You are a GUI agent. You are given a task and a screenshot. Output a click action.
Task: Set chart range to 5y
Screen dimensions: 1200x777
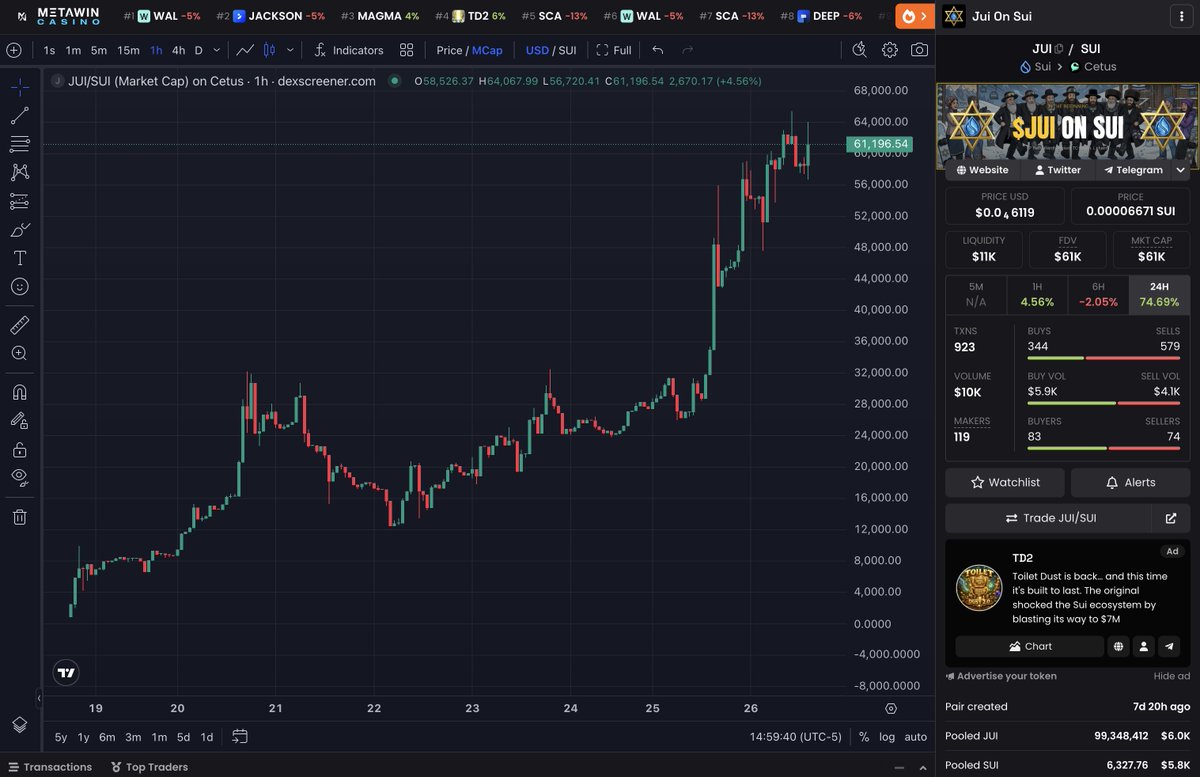coord(61,737)
